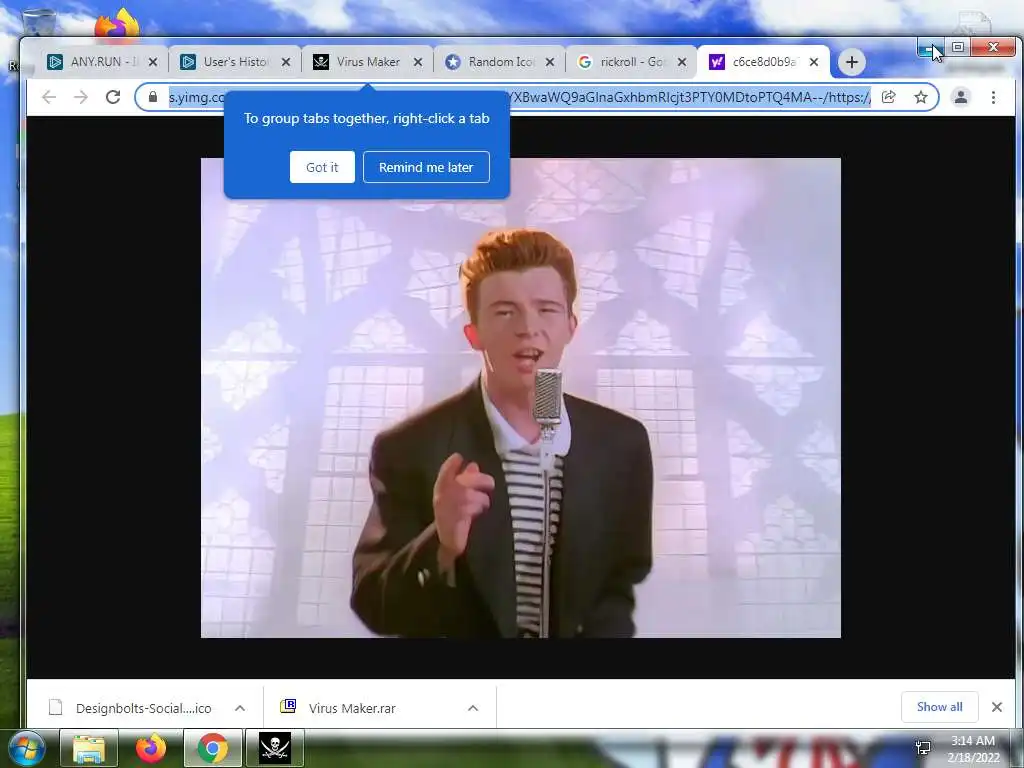Go back with the browser back arrow
This screenshot has width=1024, height=768.
click(x=49, y=97)
